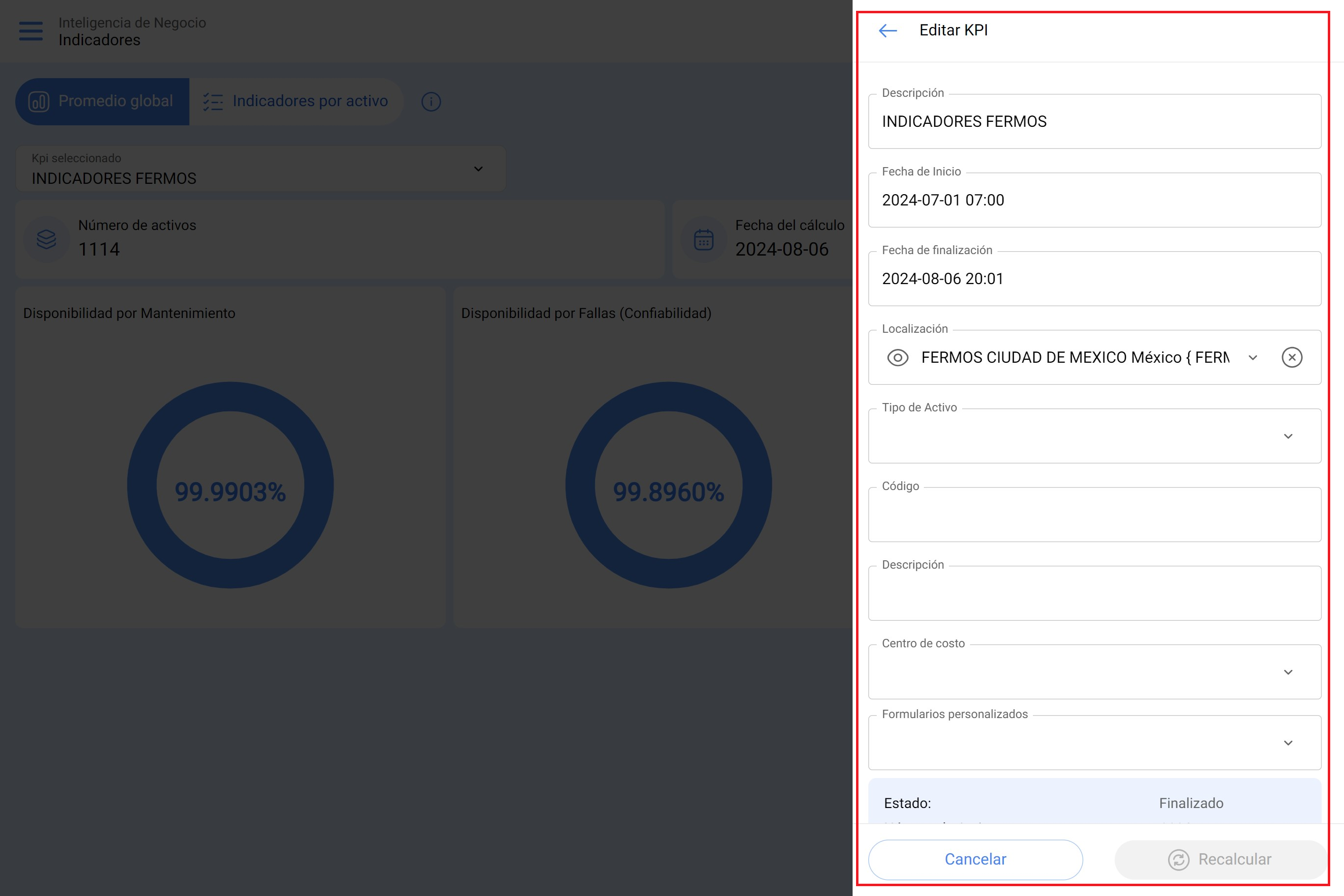Toggle the eye icon in Localización
The image size is (1344, 896).
point(898,358)
